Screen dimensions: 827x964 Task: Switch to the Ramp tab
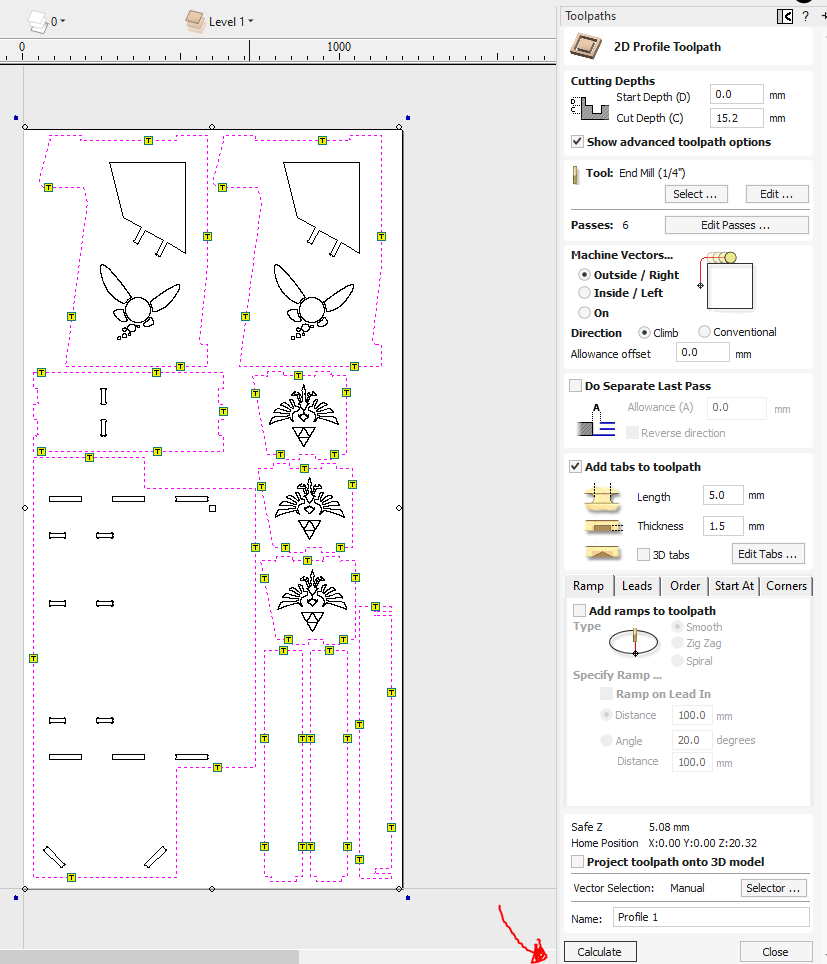tap(588, 586)
